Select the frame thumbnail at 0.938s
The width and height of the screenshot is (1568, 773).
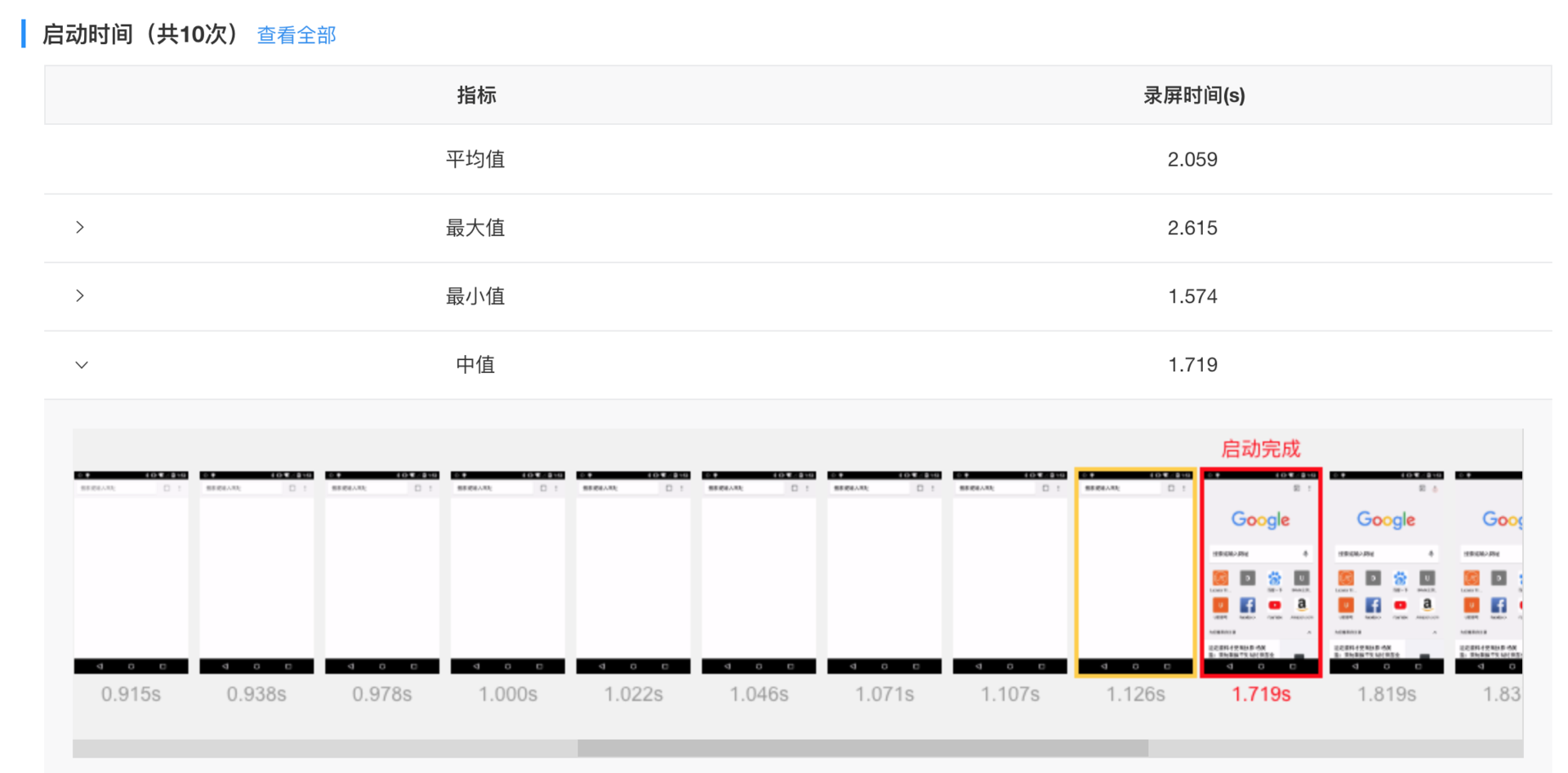coord(256,571)
